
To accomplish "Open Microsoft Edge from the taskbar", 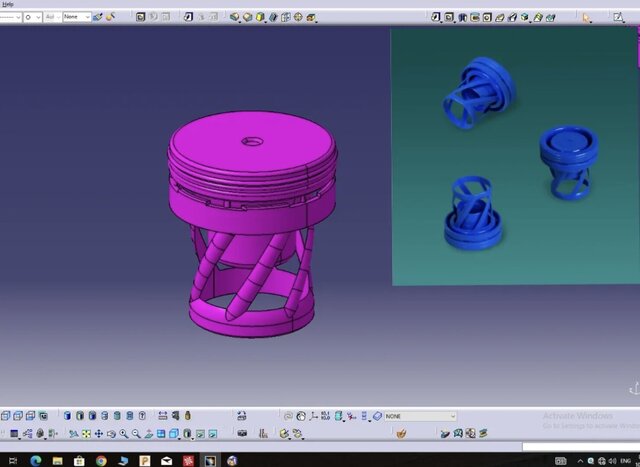I will click(35, 460).
